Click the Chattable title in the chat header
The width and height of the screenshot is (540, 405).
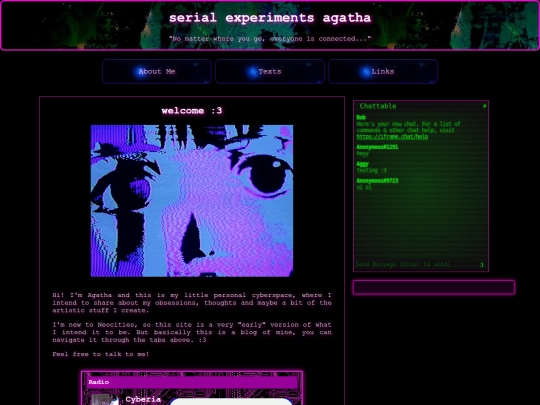click(x=378, y=106)
